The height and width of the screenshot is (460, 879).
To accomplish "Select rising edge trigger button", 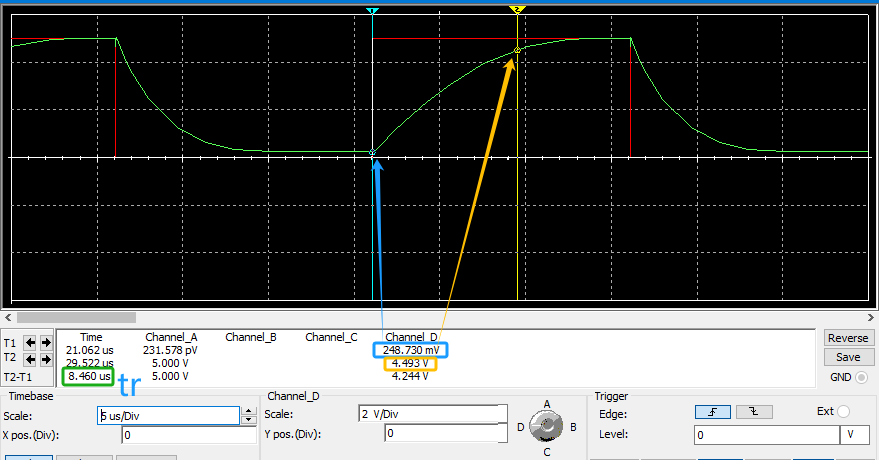I will (x=713, y=412).
